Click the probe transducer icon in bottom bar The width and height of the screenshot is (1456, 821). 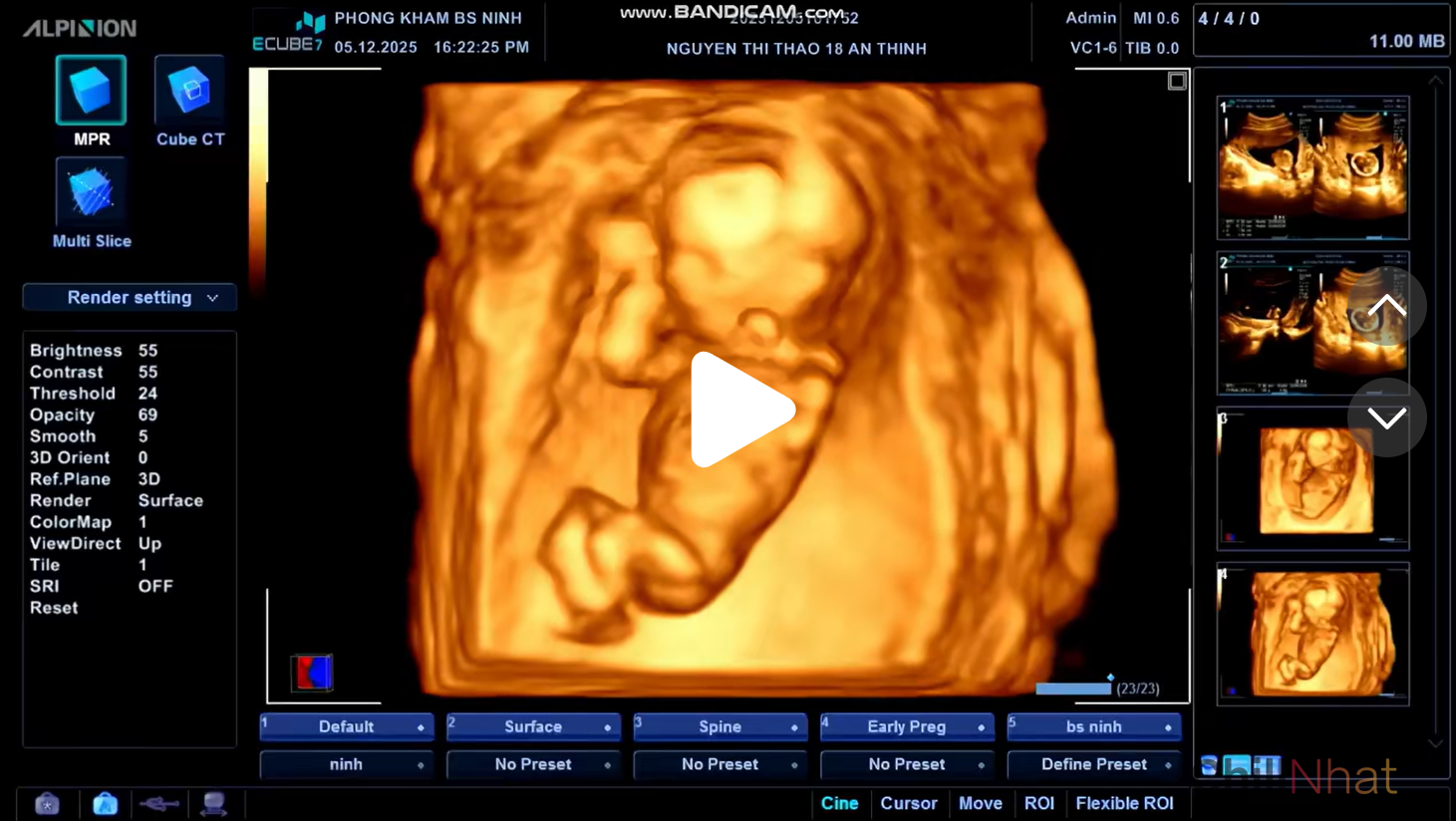pyautogui.click(x=213, y=804)
